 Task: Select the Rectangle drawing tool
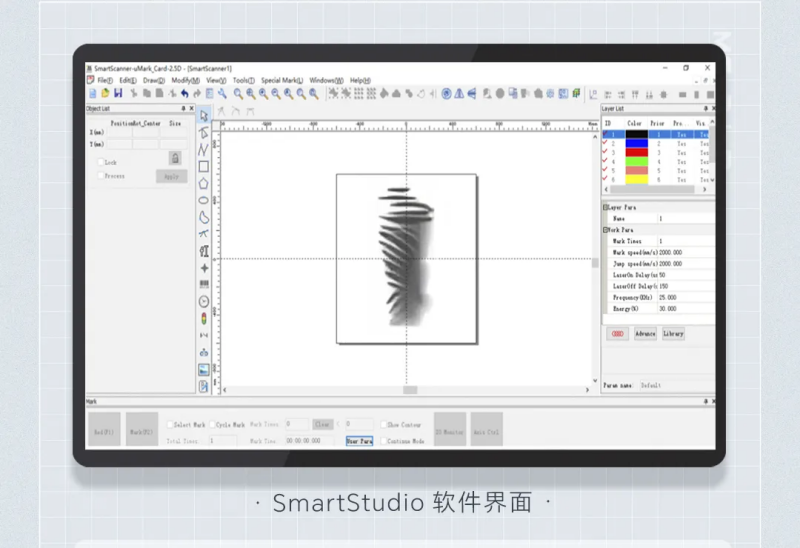pyautogui.click(x=204, y=166)
